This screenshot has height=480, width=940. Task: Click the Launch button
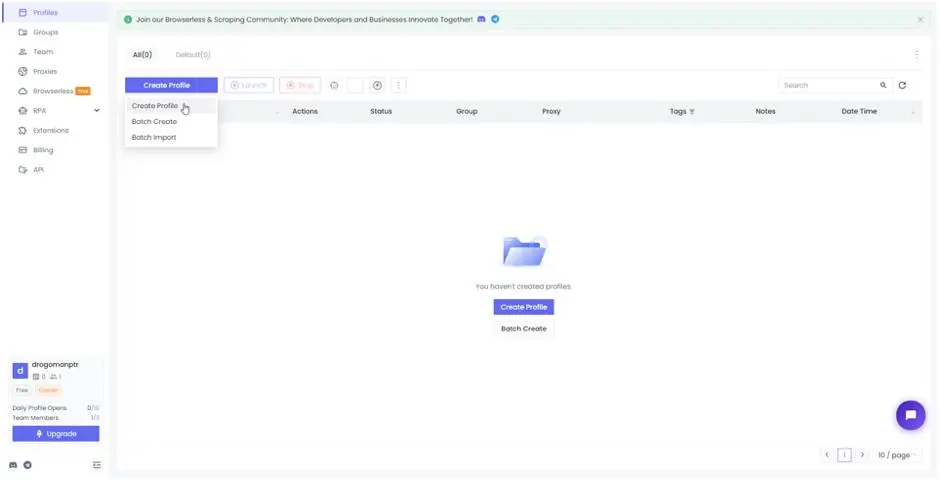point(249,85)
